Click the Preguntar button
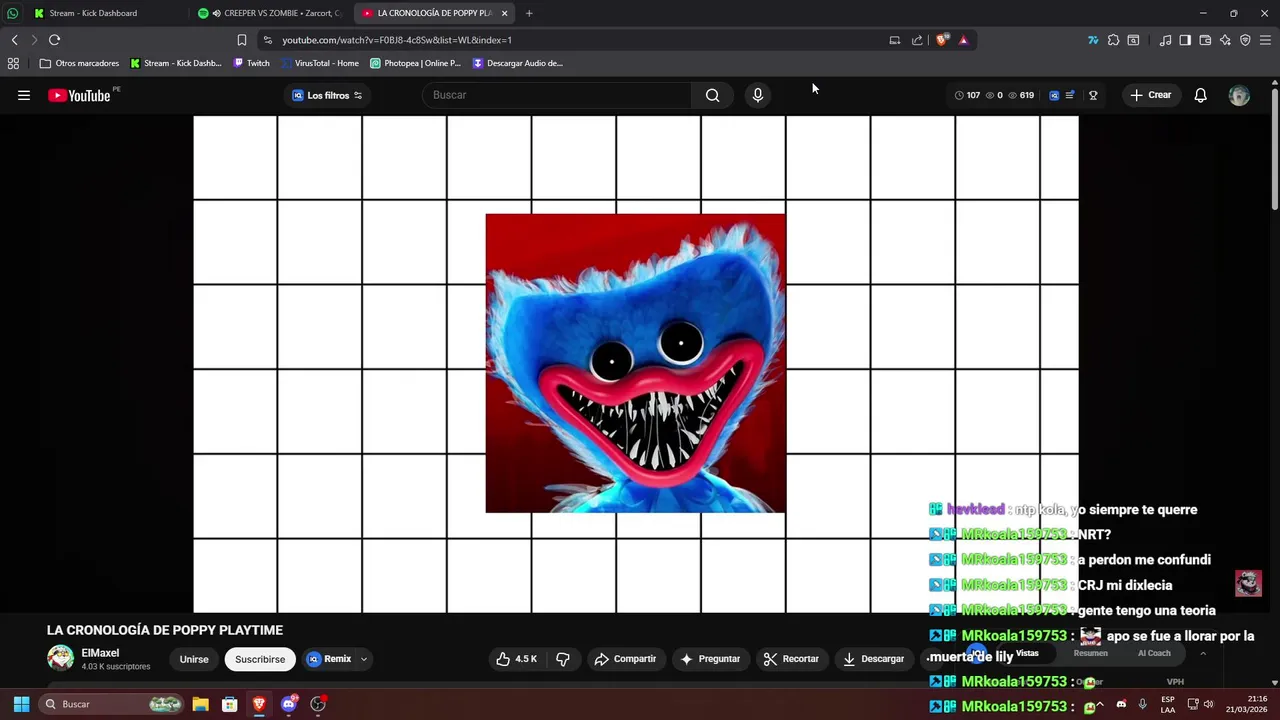This screenshot has width=1280, height=720. [x=710, y=659]
